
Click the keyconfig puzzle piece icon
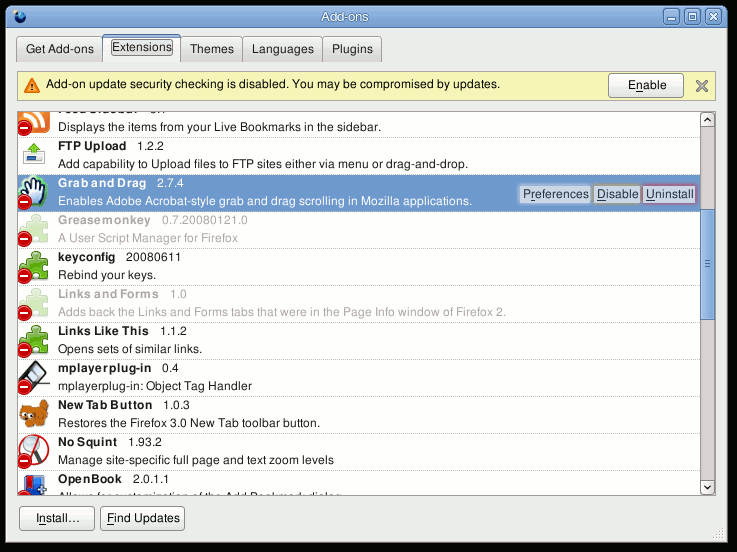[x=34, y=267]
